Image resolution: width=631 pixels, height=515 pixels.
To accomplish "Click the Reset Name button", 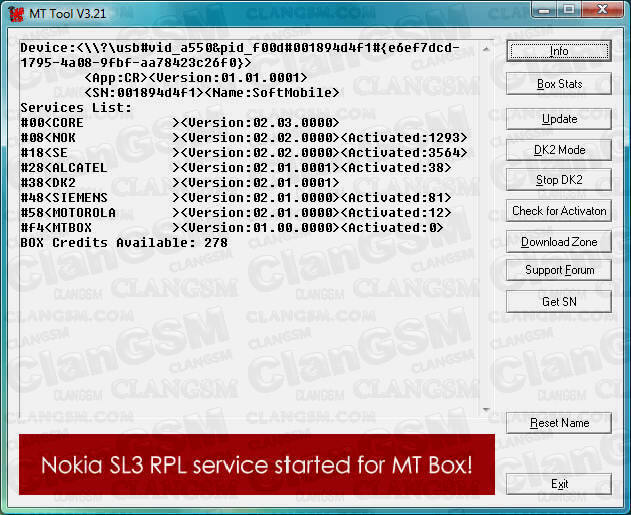I will coord(559,423).
